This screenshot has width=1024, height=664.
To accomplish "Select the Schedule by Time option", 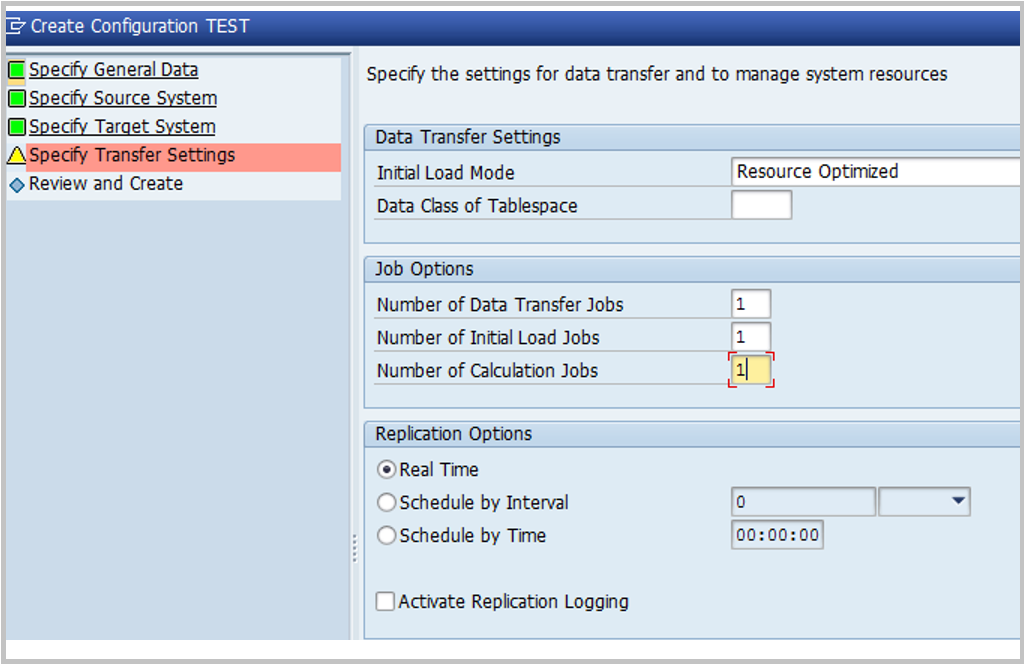I will pyautogui.click(x=385, y=535).
